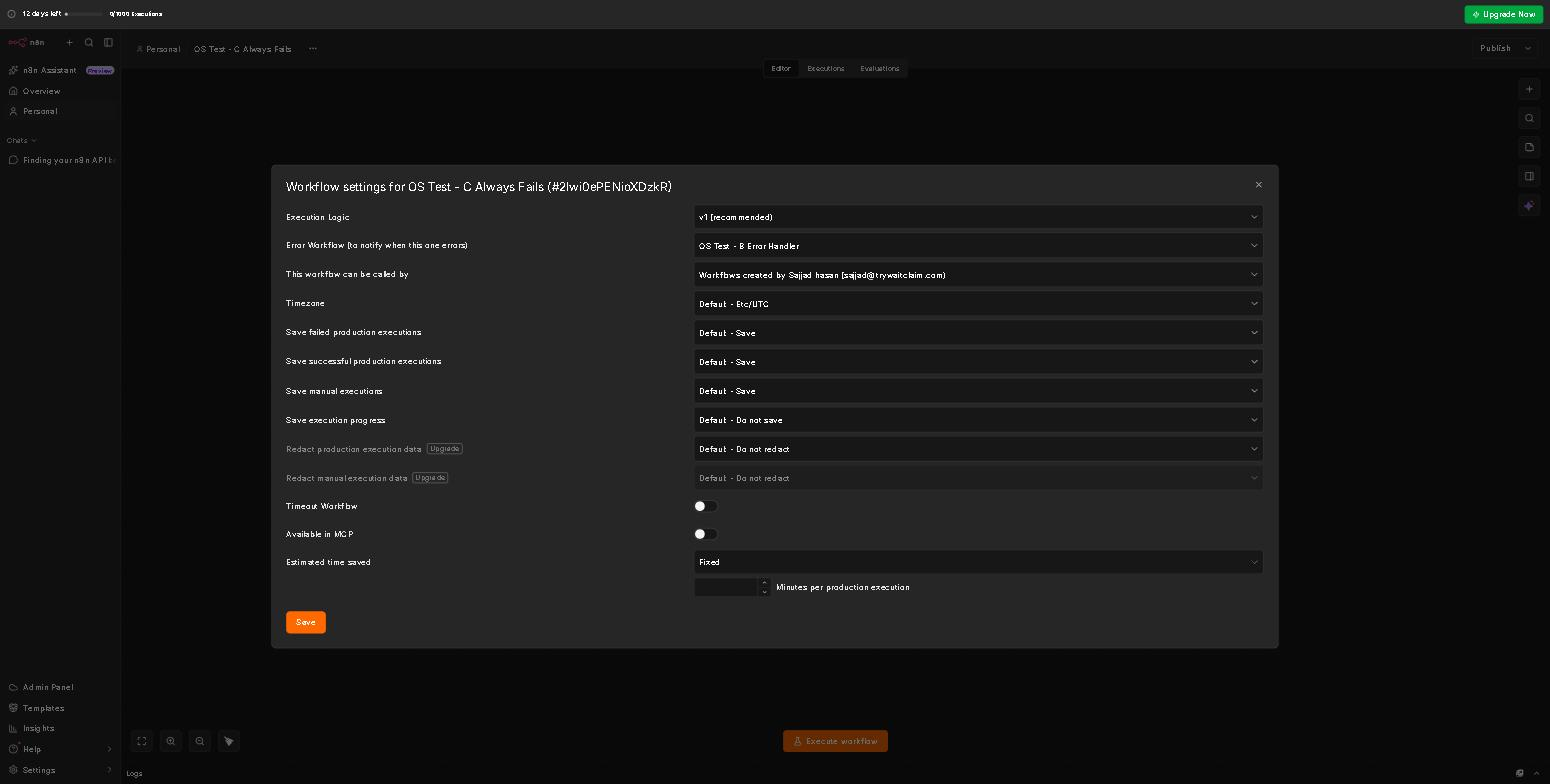This screenshot has width=1550, height=784.
Task: Click the minutes per production execution field
Action: tap(727, 587)
